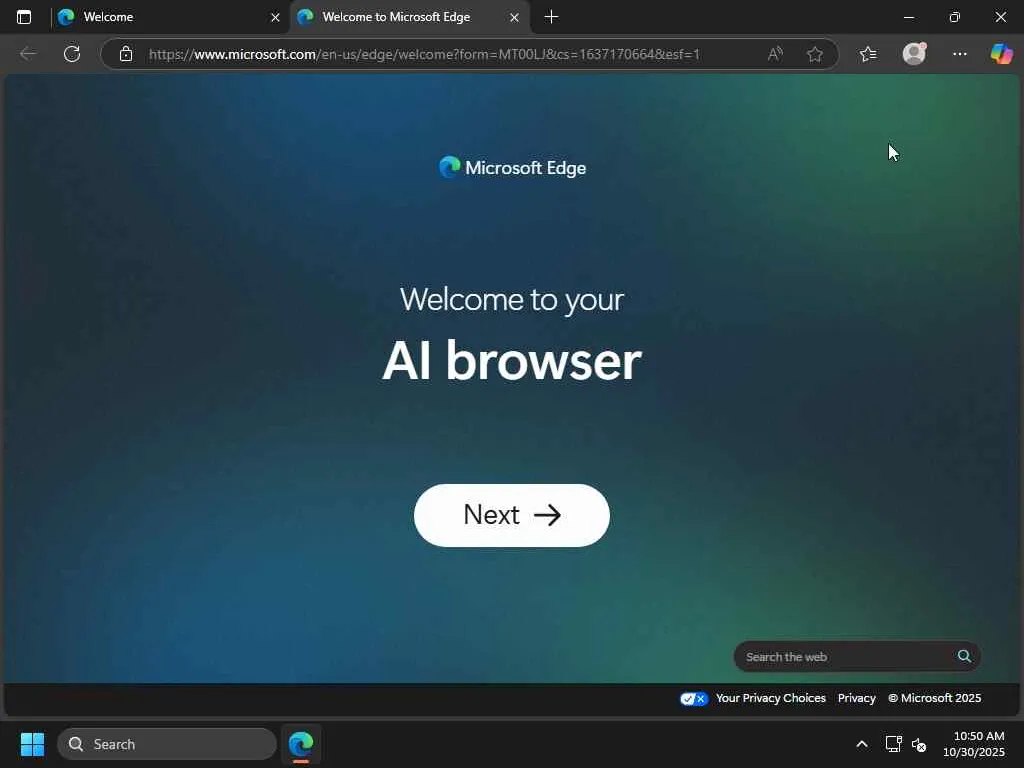Minimize the Edge window
Screen dimensions: 1024x768
908,18
